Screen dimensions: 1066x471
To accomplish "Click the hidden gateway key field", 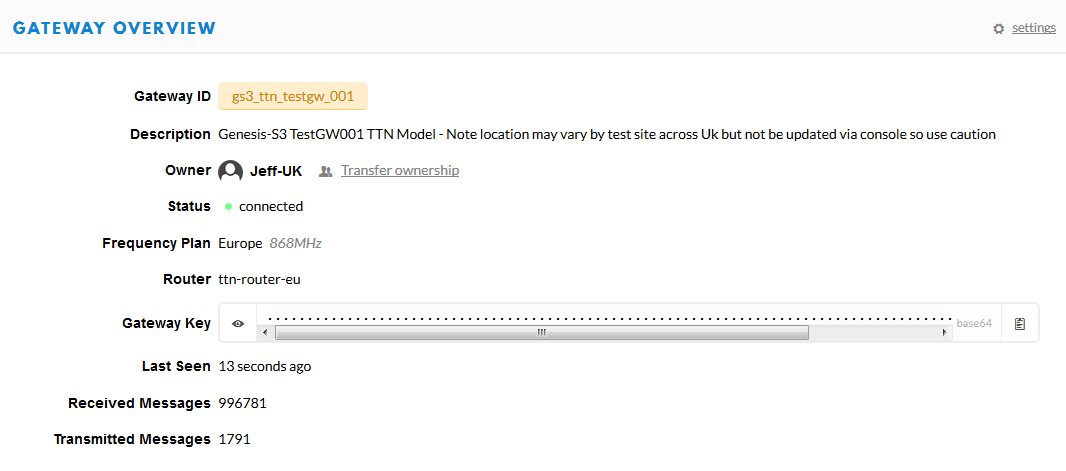I will [604, 318].
